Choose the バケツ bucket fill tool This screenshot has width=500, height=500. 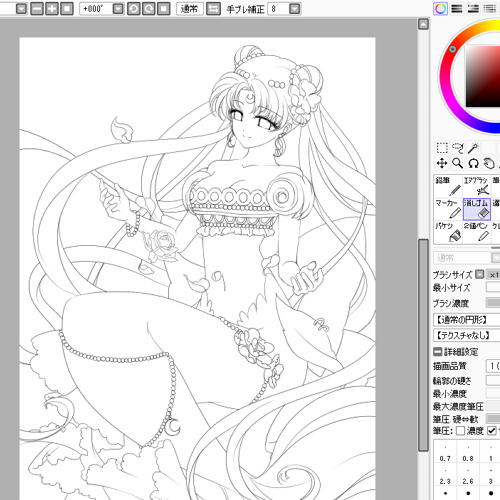pos(448,232)
